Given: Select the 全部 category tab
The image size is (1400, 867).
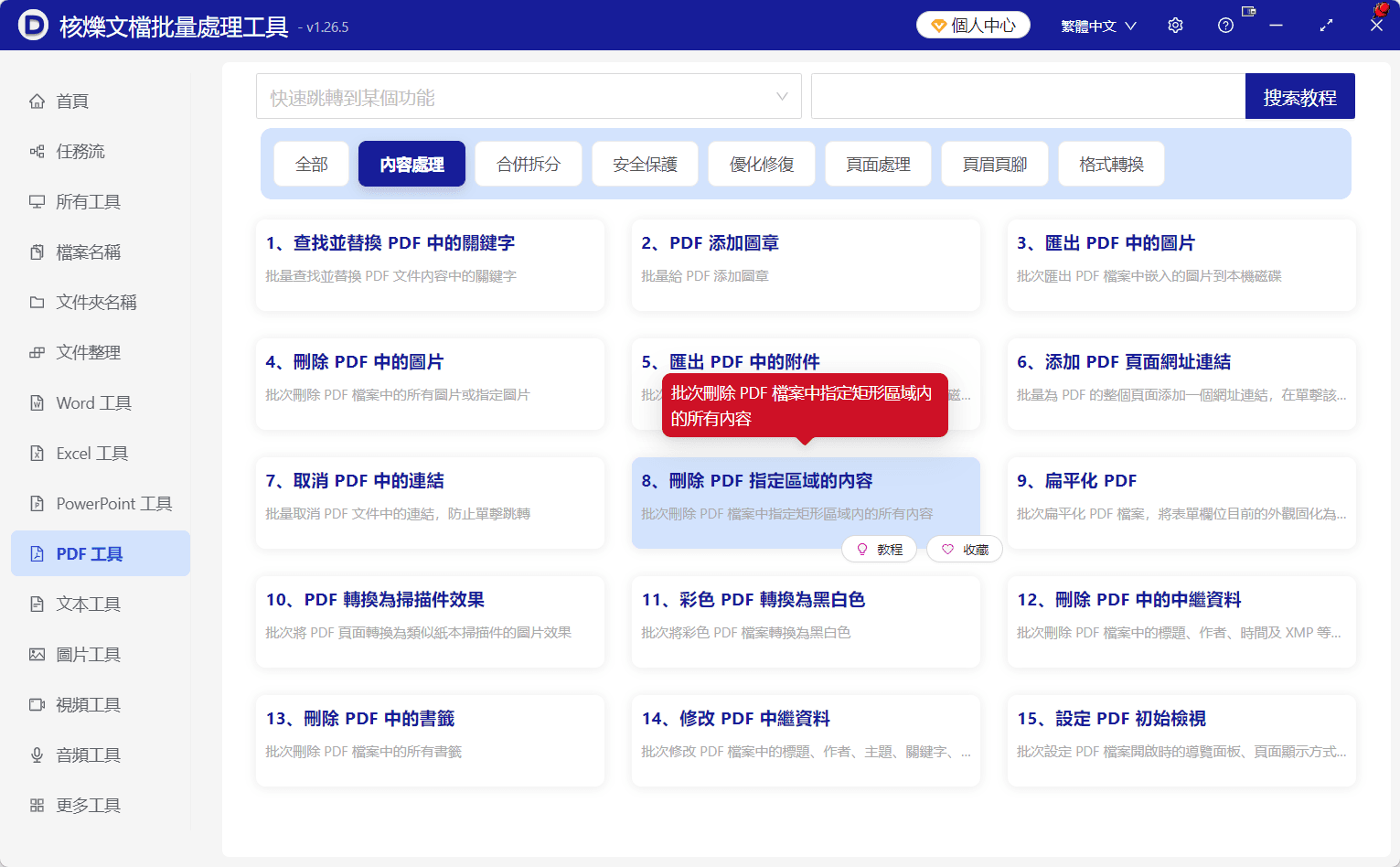Looking at the screenshot, I should coord(312,164).
